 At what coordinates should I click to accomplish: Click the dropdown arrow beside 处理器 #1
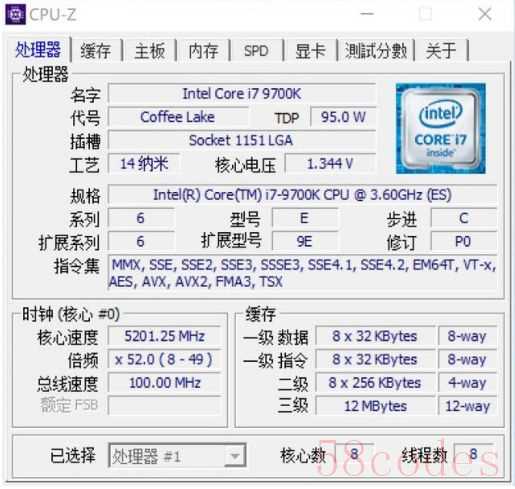[x=235, y=456]
